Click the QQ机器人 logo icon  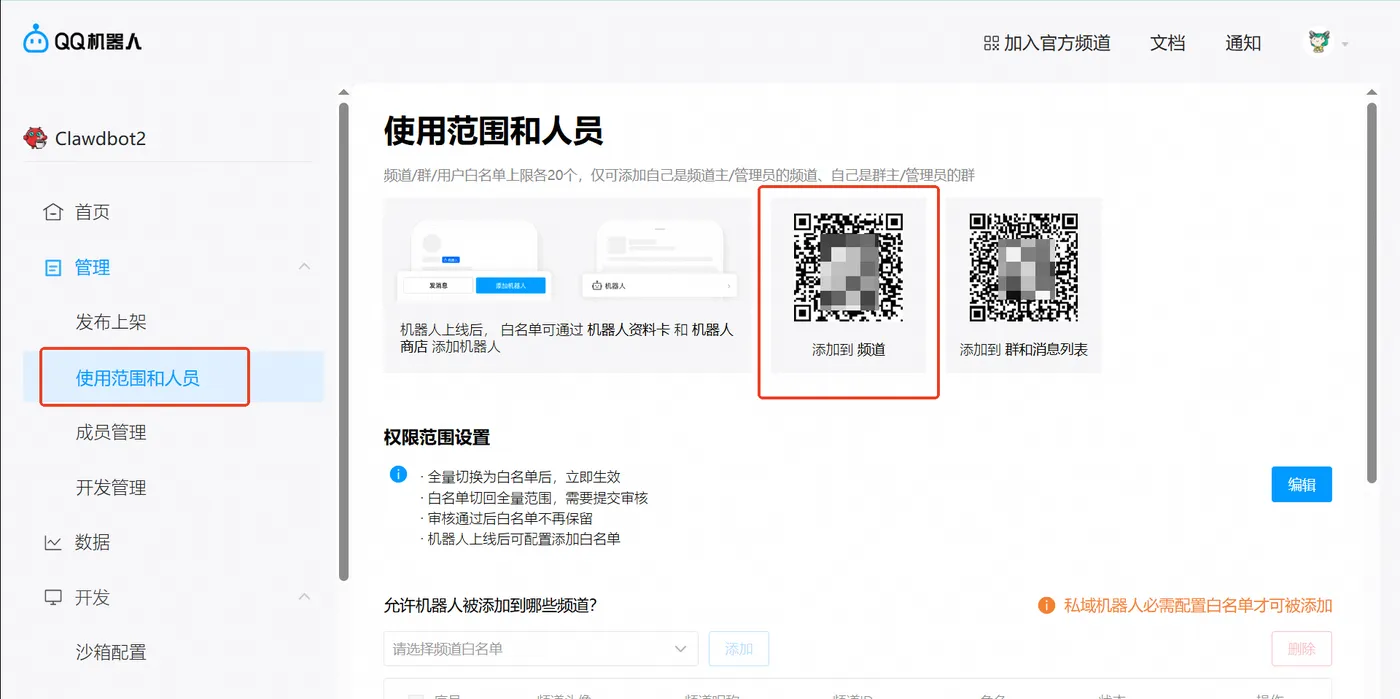click(36, 40)
